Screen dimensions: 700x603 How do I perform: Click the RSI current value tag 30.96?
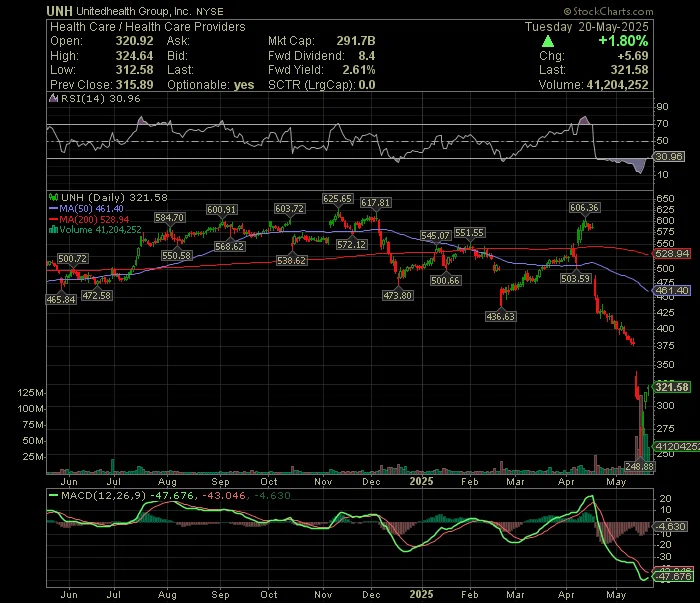(669, 157)
